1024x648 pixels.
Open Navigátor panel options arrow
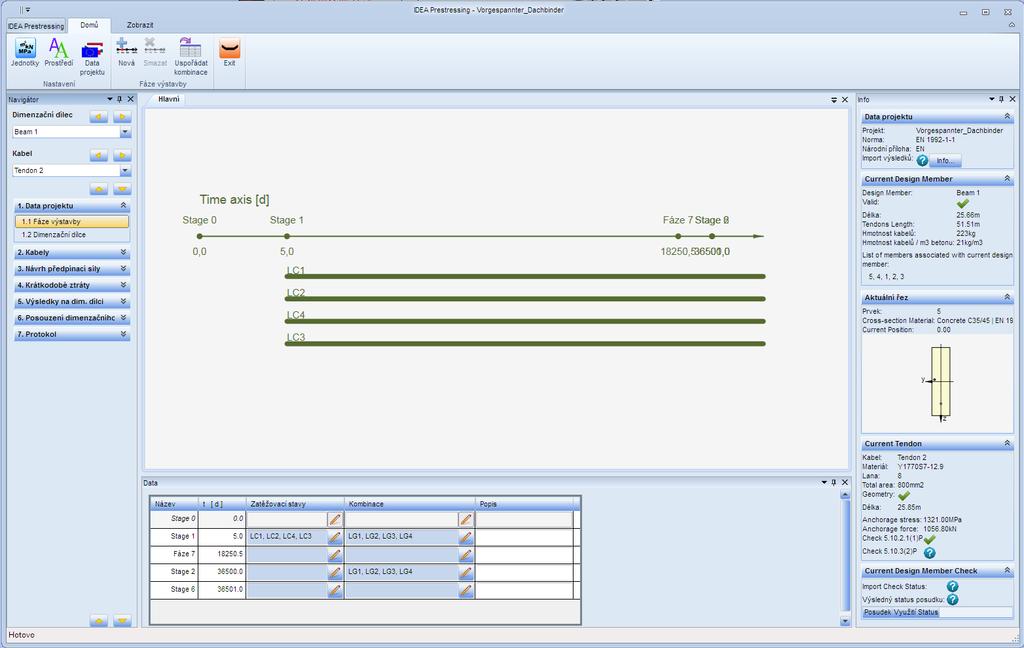[110, 99]
